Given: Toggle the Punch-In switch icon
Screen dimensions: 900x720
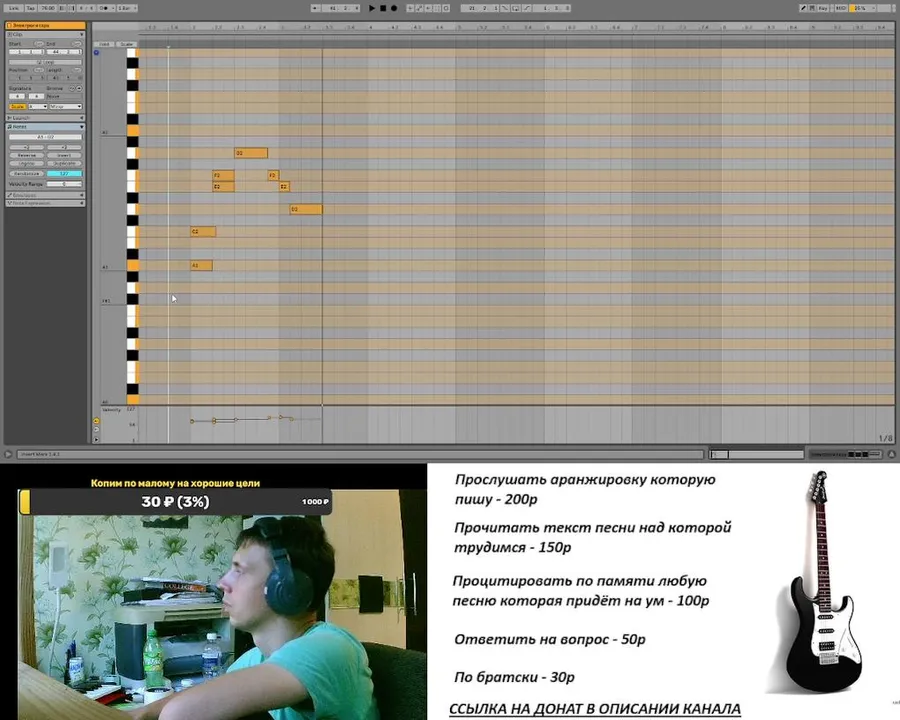Looking at the screenshot, I should point(505,8).
